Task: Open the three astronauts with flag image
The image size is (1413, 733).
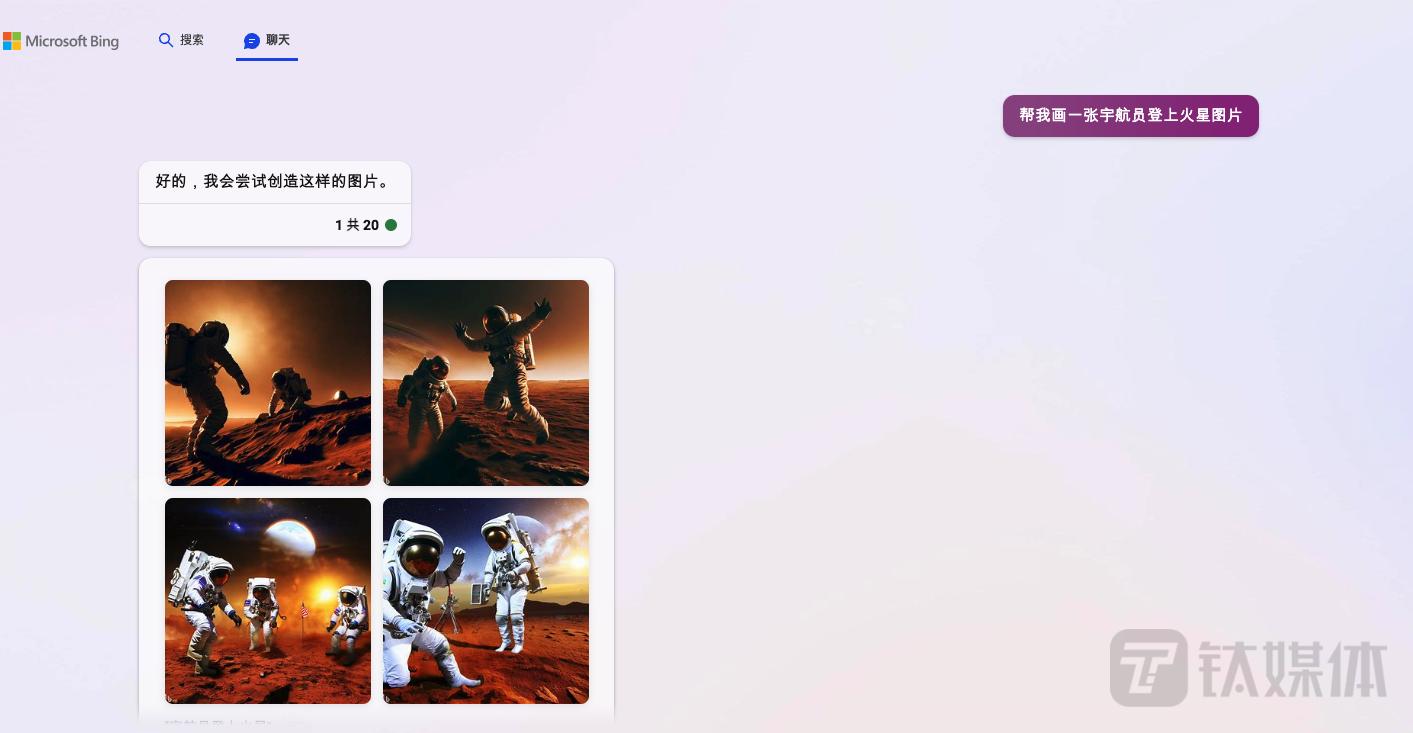Action: tap(268, 601)
